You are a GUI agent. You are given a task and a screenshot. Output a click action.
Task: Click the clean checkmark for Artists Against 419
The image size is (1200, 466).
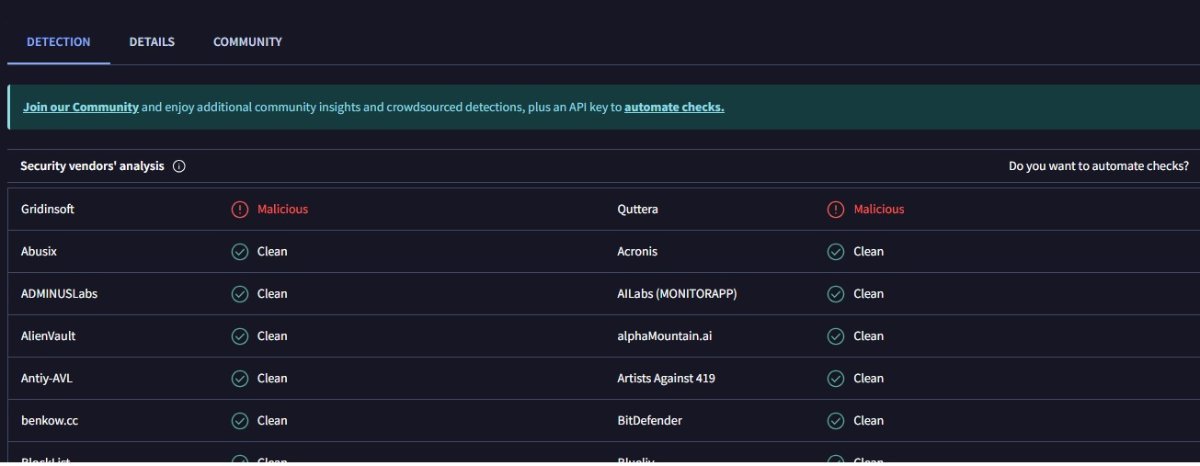point(836,379)
